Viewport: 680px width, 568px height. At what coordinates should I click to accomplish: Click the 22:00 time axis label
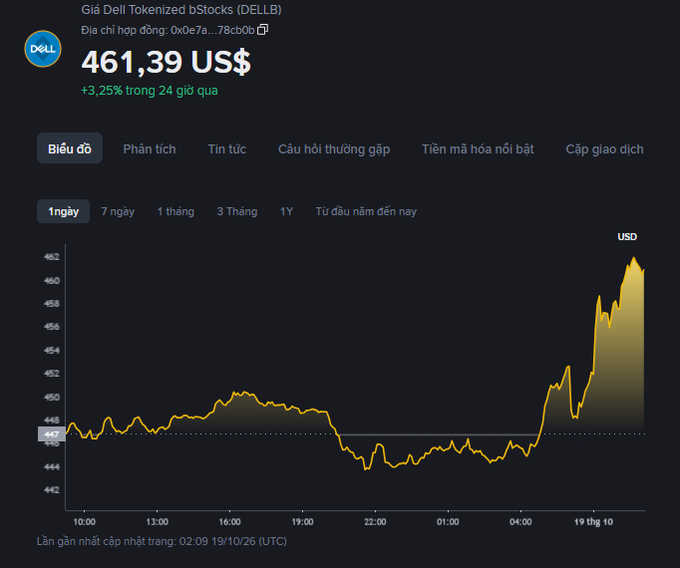point(375,522)
